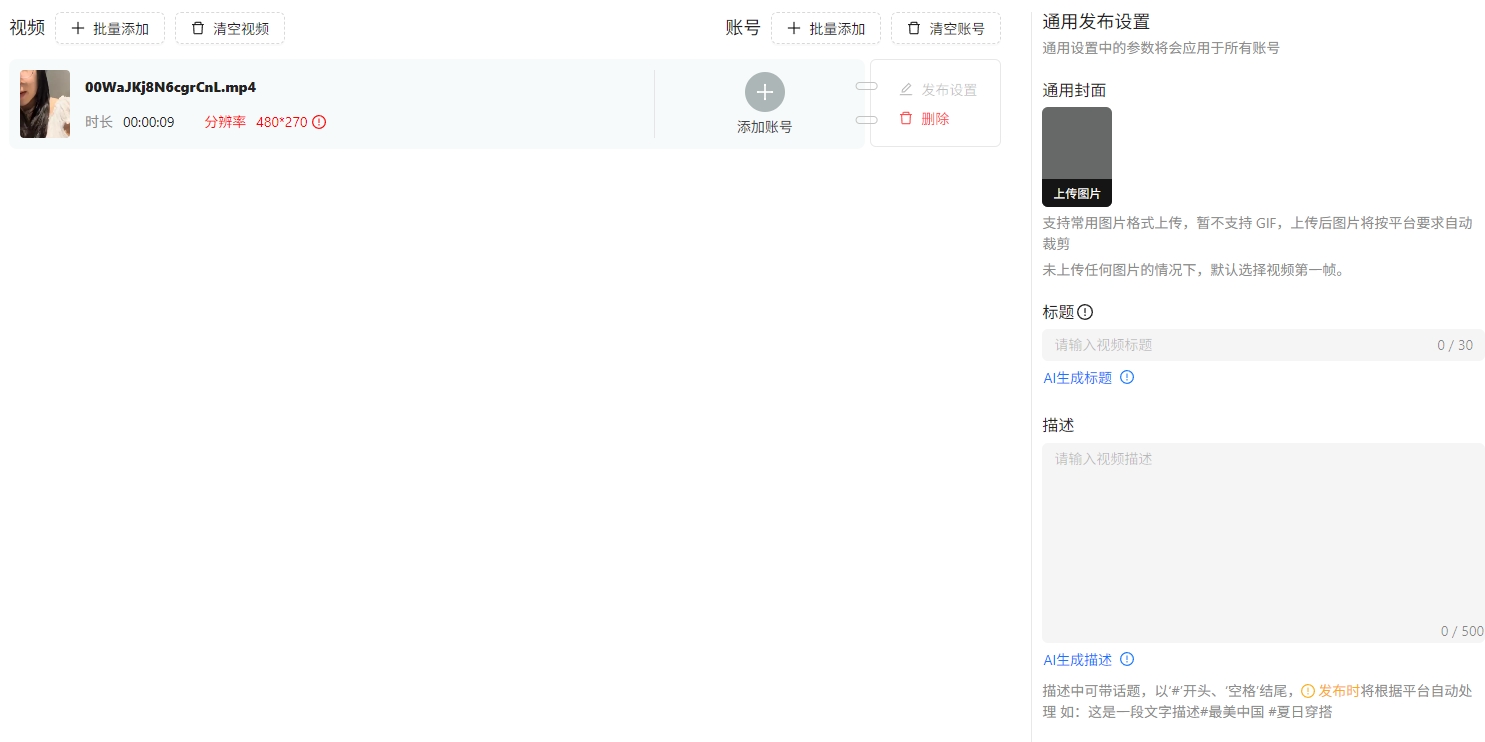Batch add accounts with 批量添加 button
The height and width of the screenshot is (742, 1485).
(x=826, y=28)
